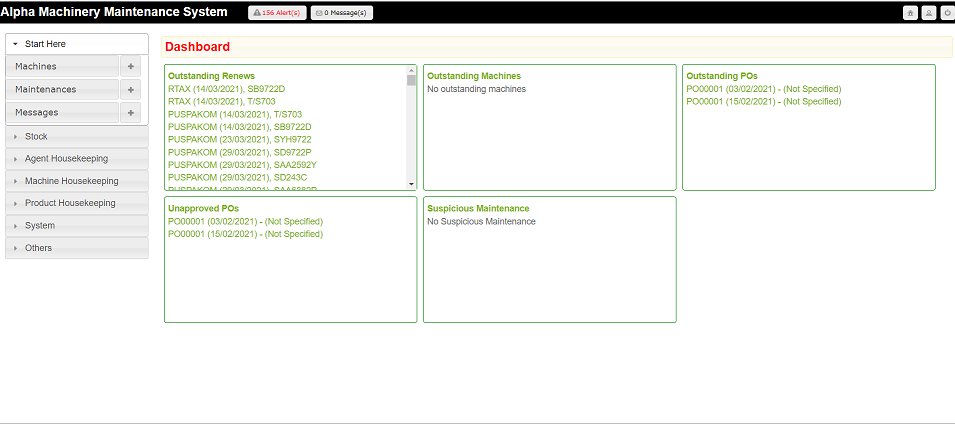Open RTAX (14/03/2021), T/S703 renew

(x=222, y=102)
